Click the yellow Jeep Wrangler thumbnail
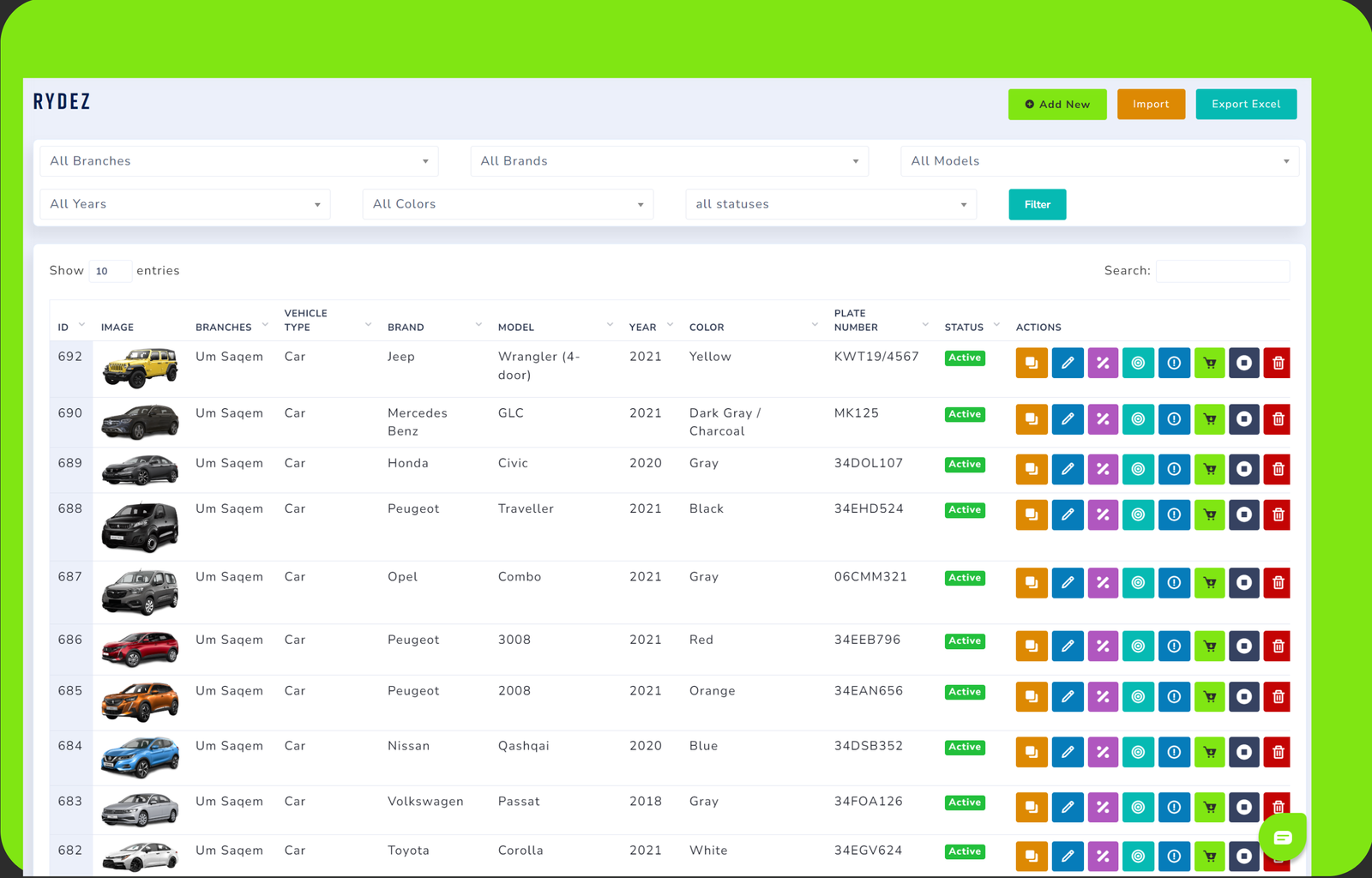The image size is (1372, 878). point(140,368)
